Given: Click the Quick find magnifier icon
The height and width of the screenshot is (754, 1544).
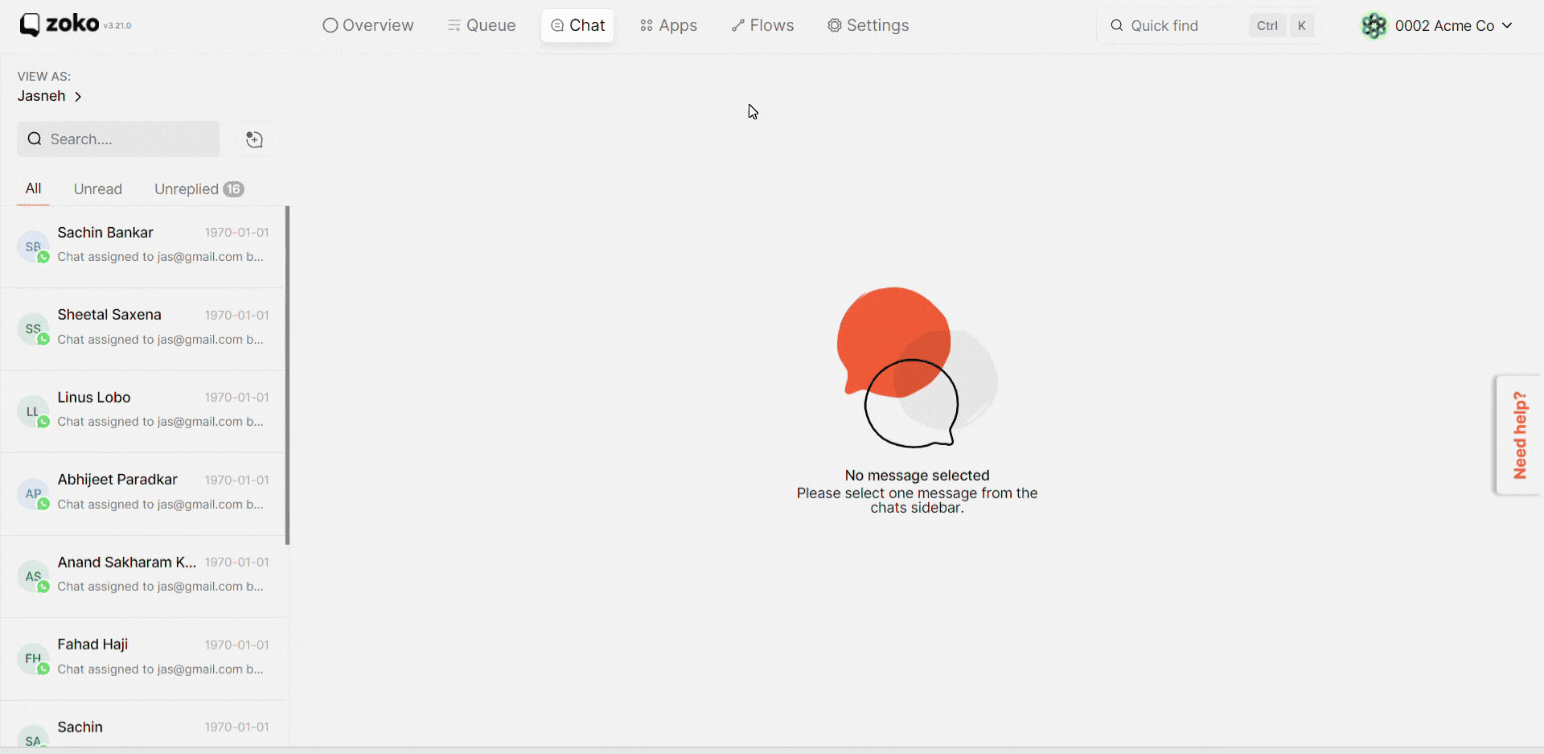Looking at the screenshot, I should tap(1117, 26).
